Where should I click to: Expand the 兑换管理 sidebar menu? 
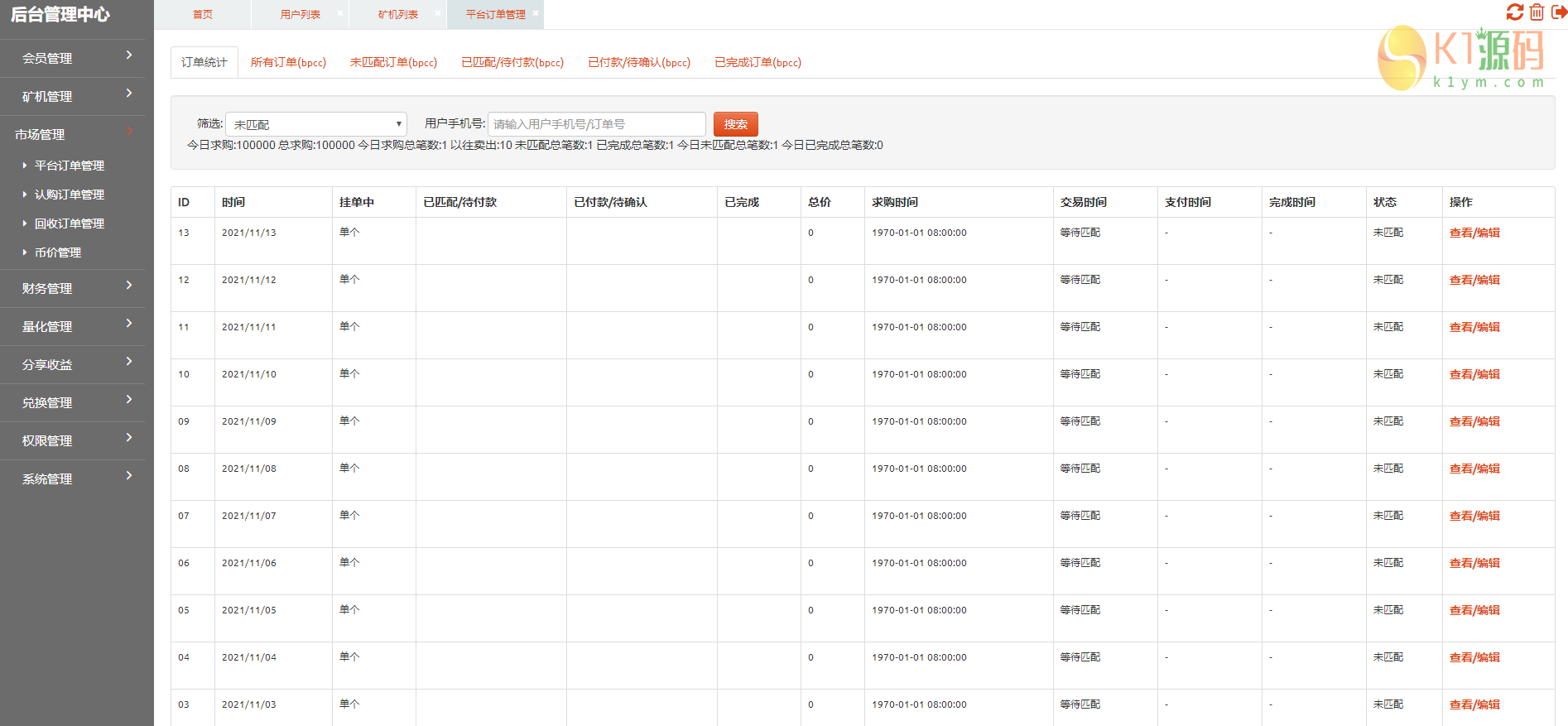point(72,402)
